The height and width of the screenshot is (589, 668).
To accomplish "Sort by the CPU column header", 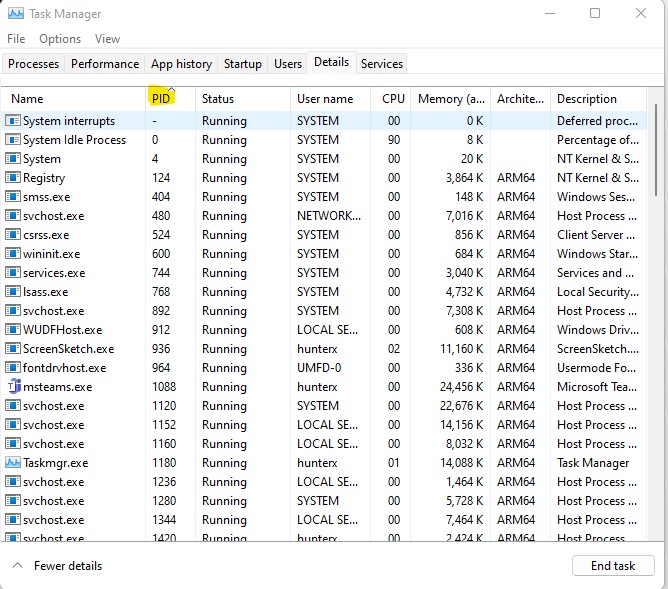I will (393, 99).
